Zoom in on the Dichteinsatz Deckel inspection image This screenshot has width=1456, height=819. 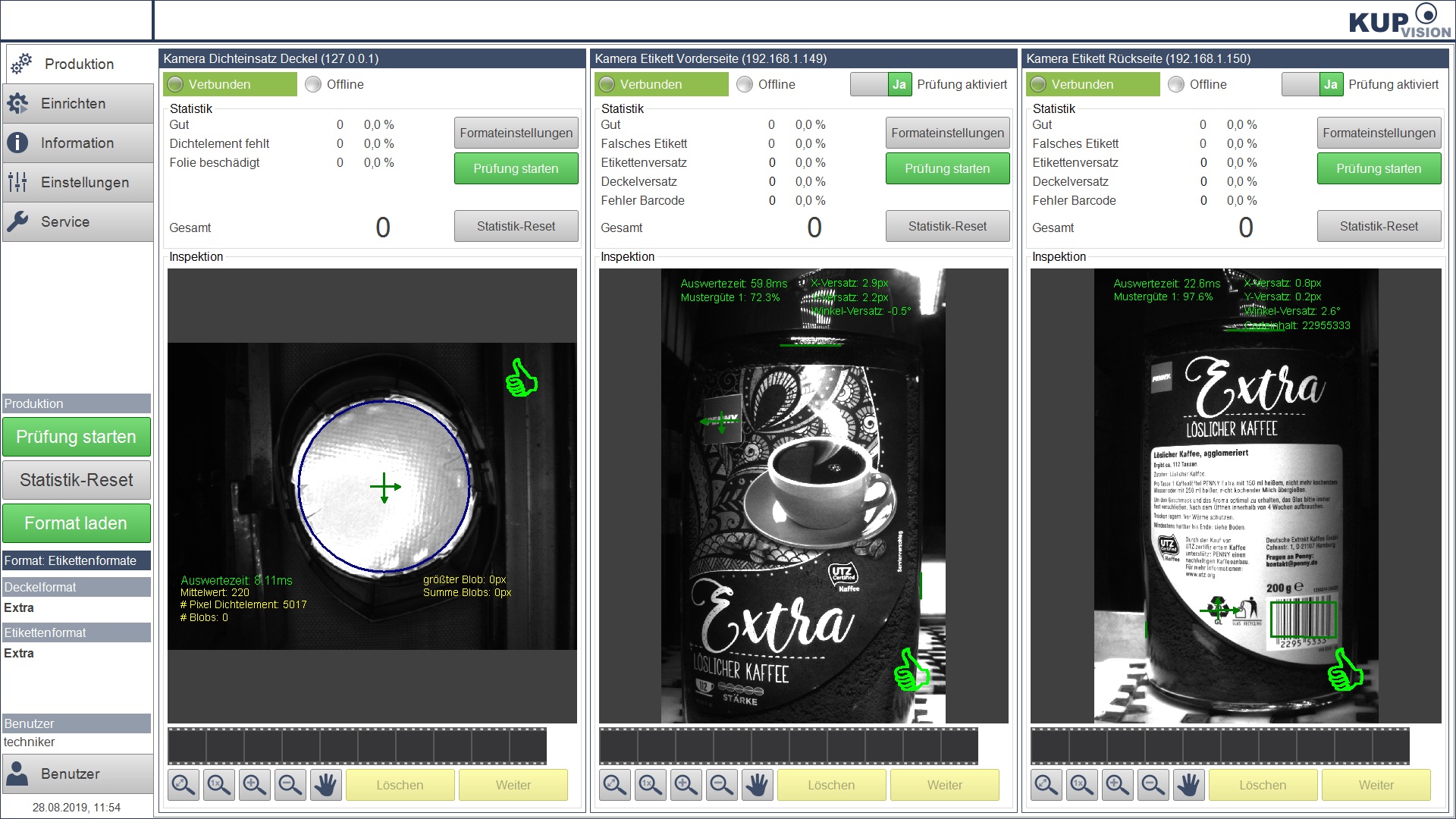255,785
